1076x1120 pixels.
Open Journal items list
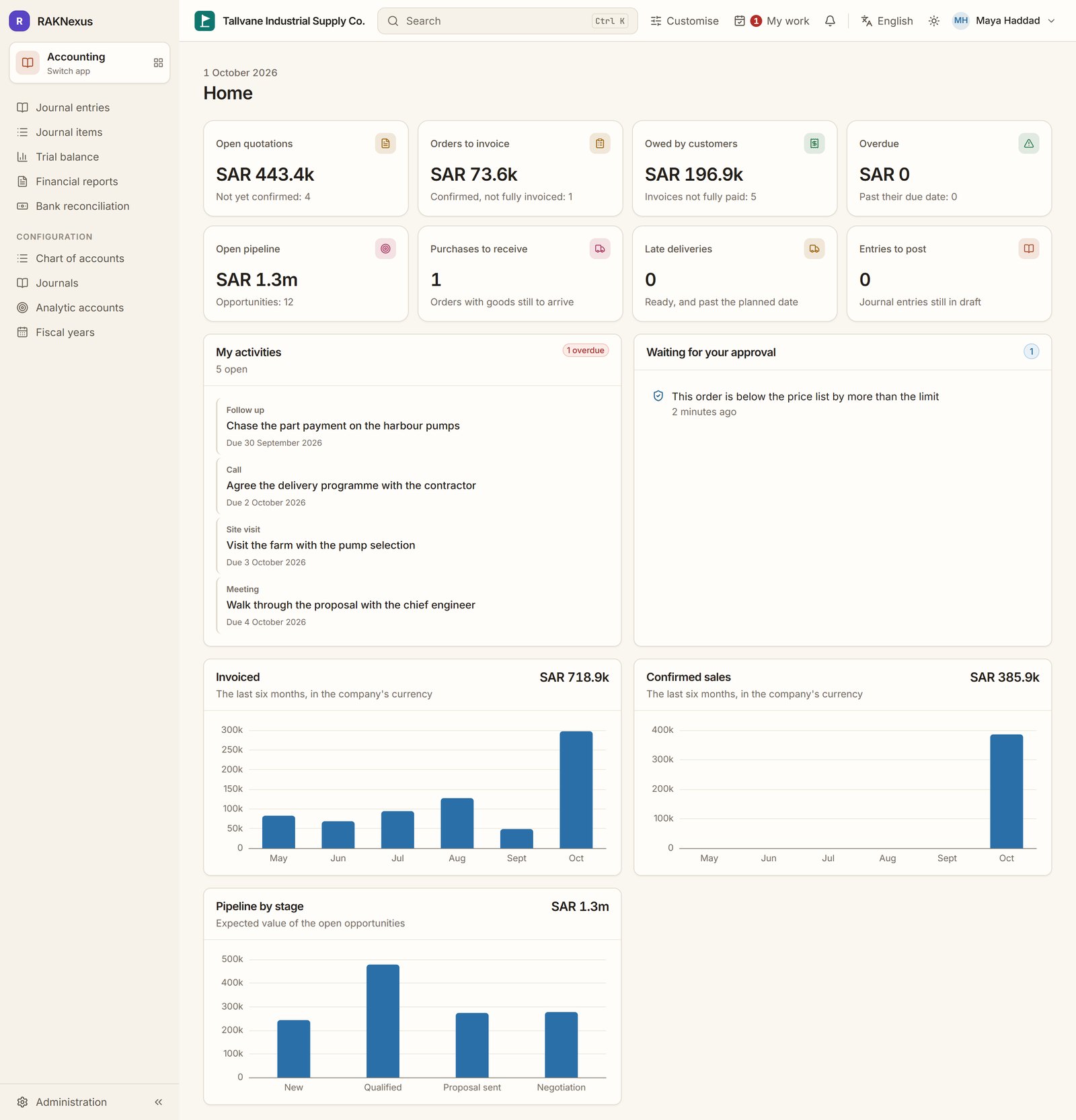click(89, 132)
